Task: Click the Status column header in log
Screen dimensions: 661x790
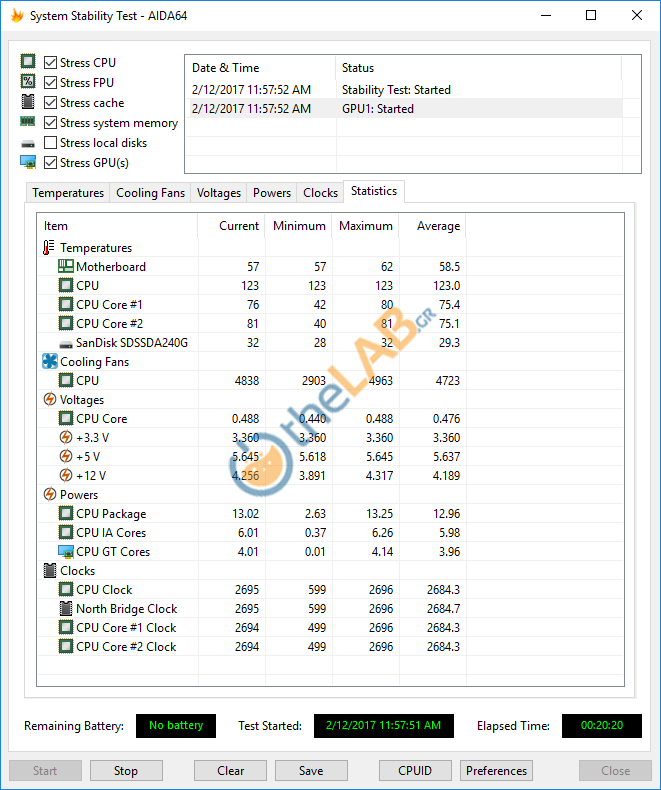Action: 479,68
